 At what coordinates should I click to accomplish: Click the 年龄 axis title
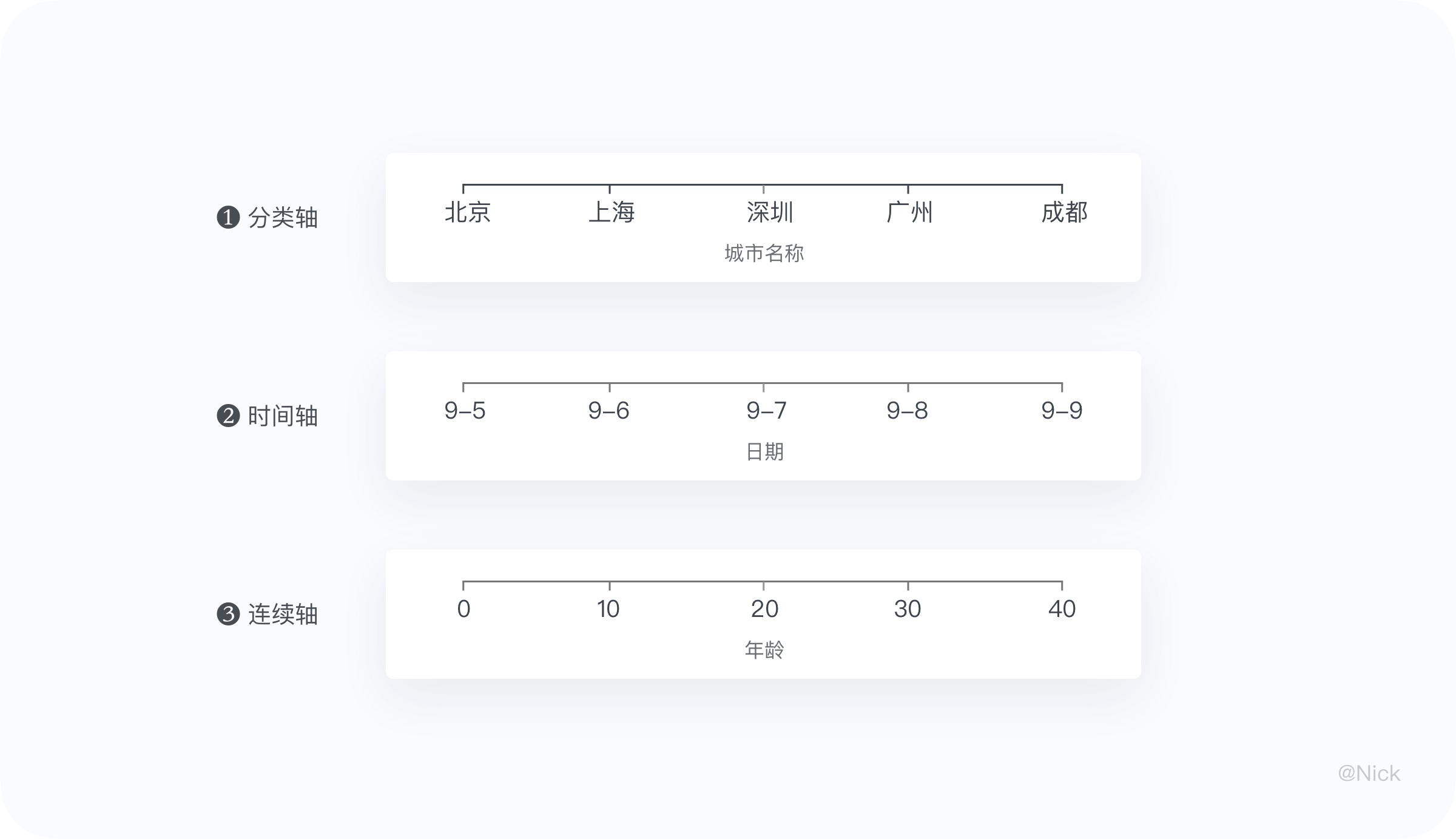click(764, 650)
